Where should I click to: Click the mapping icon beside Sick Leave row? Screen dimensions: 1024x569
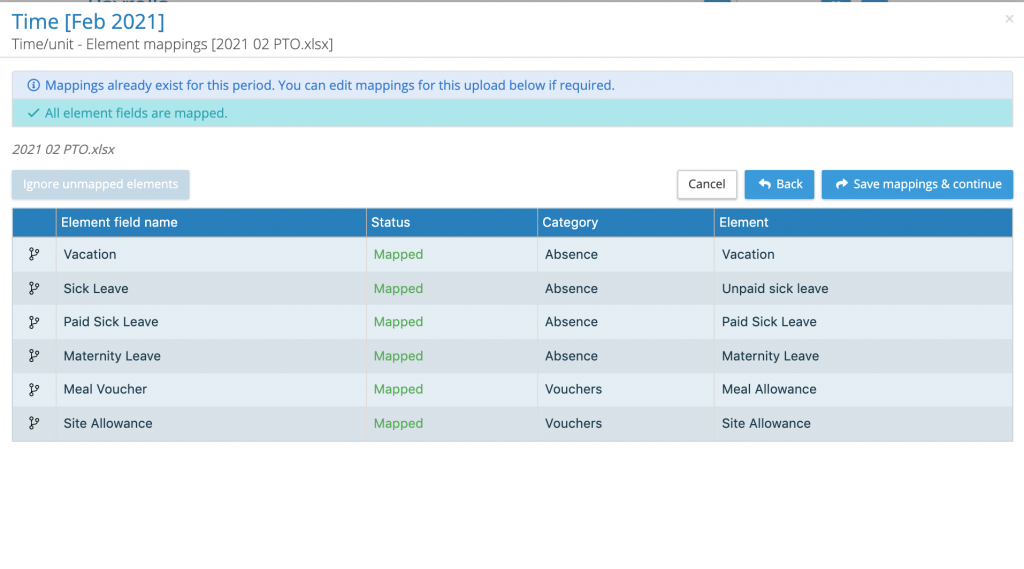point(34,289)
